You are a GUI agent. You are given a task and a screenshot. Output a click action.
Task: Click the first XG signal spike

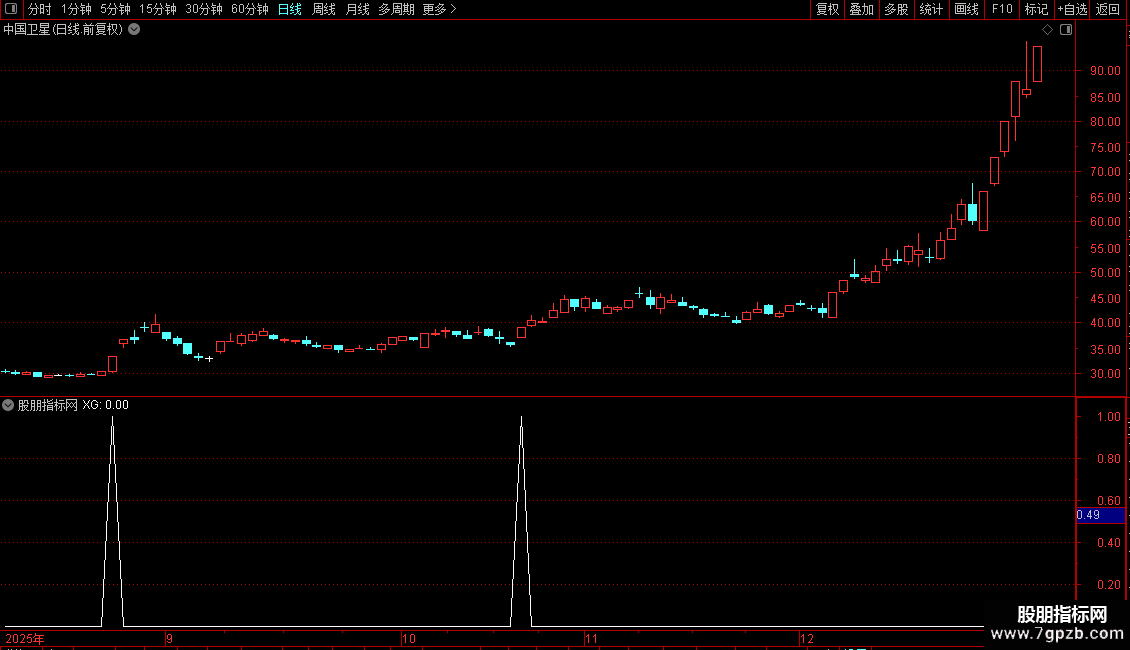coord(112,519)
